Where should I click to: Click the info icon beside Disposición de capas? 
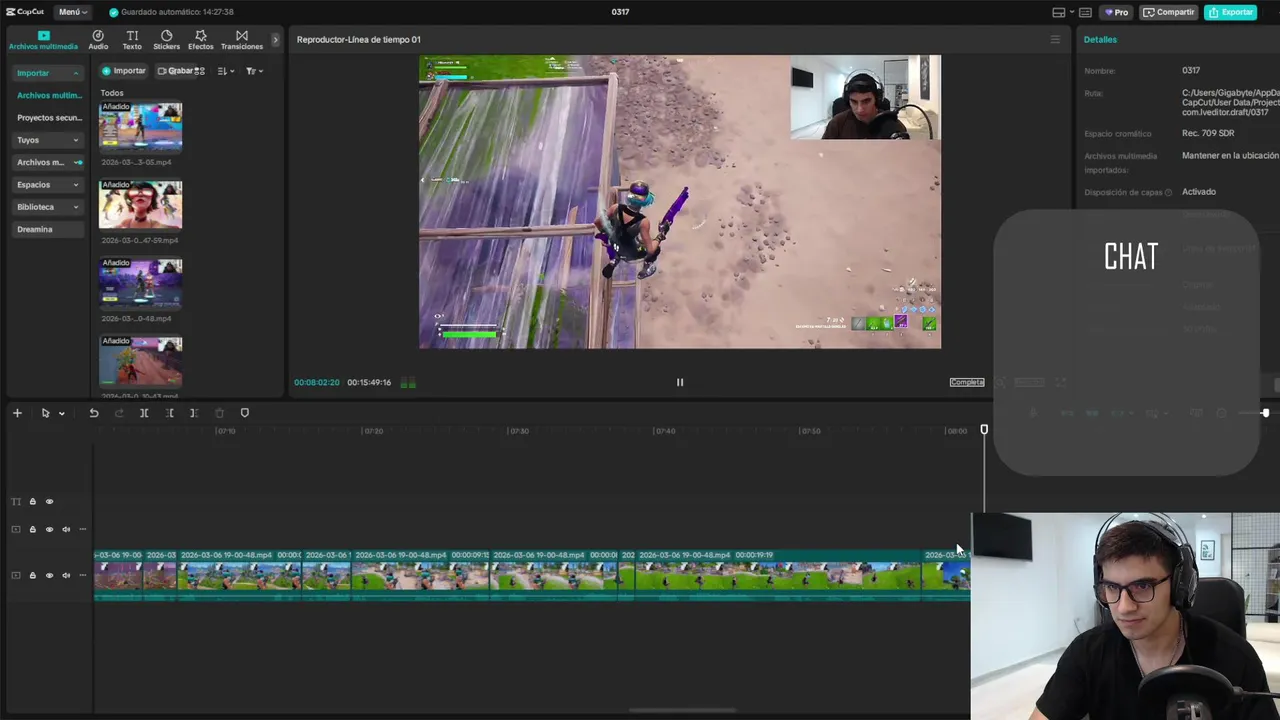coord(1168,192)
